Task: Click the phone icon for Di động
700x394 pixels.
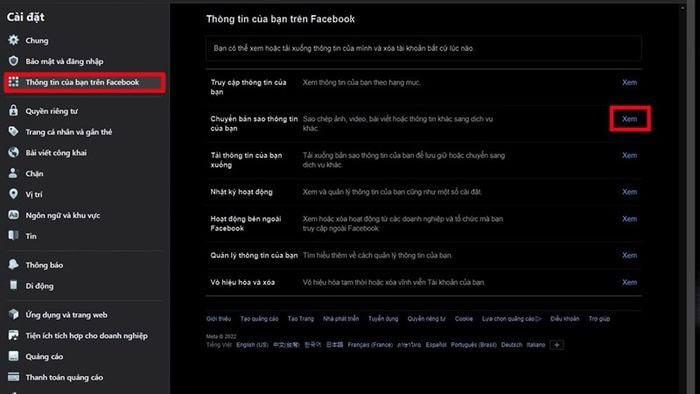Action: 13,286
